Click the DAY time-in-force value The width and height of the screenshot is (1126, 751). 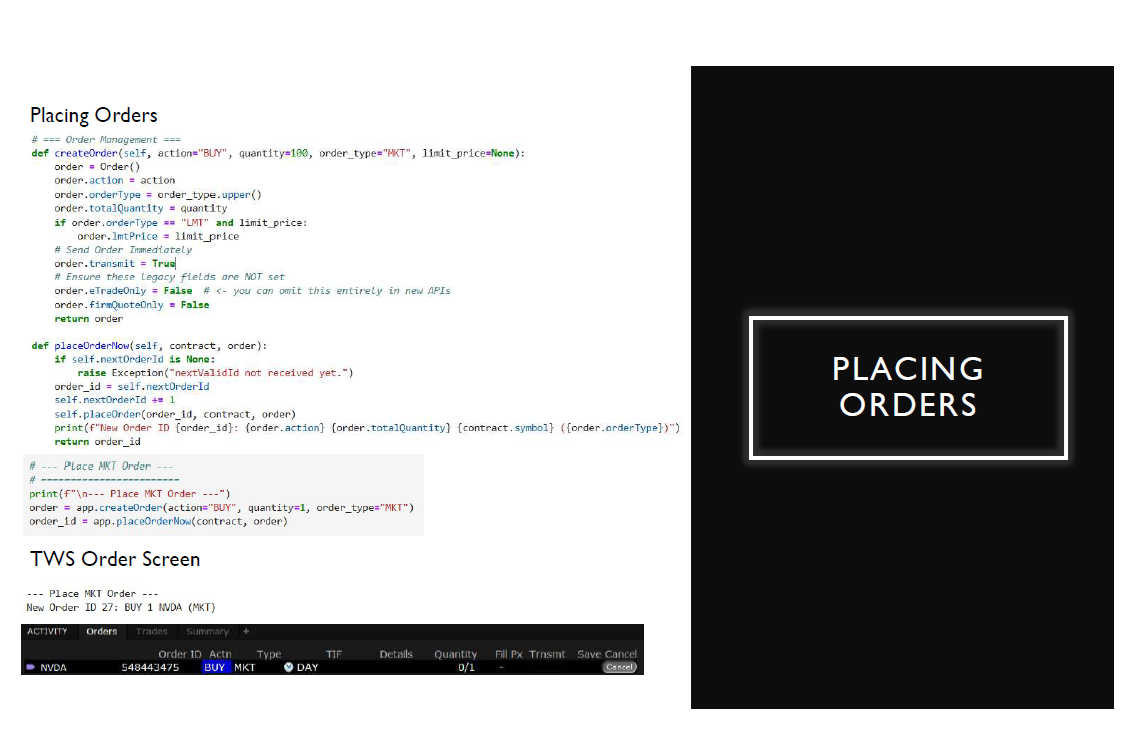(x=307, y=667)
